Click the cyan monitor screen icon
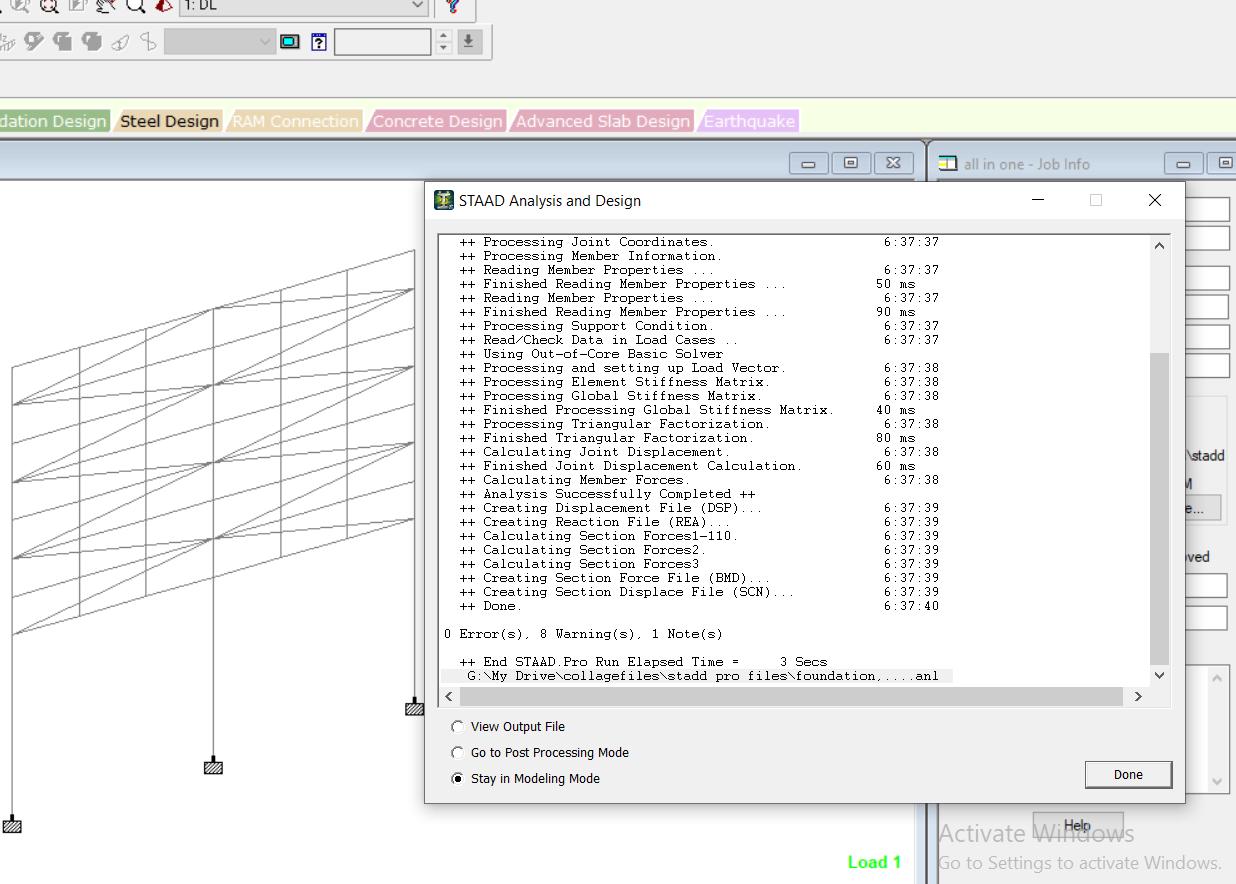This screenshot has width=1236, height=884. coord(290,42)
